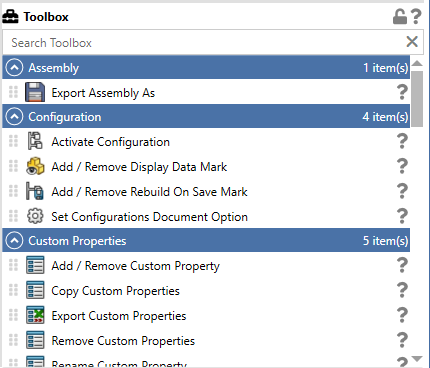Open help for Remove Custom Properties

(x=402, y=340)
